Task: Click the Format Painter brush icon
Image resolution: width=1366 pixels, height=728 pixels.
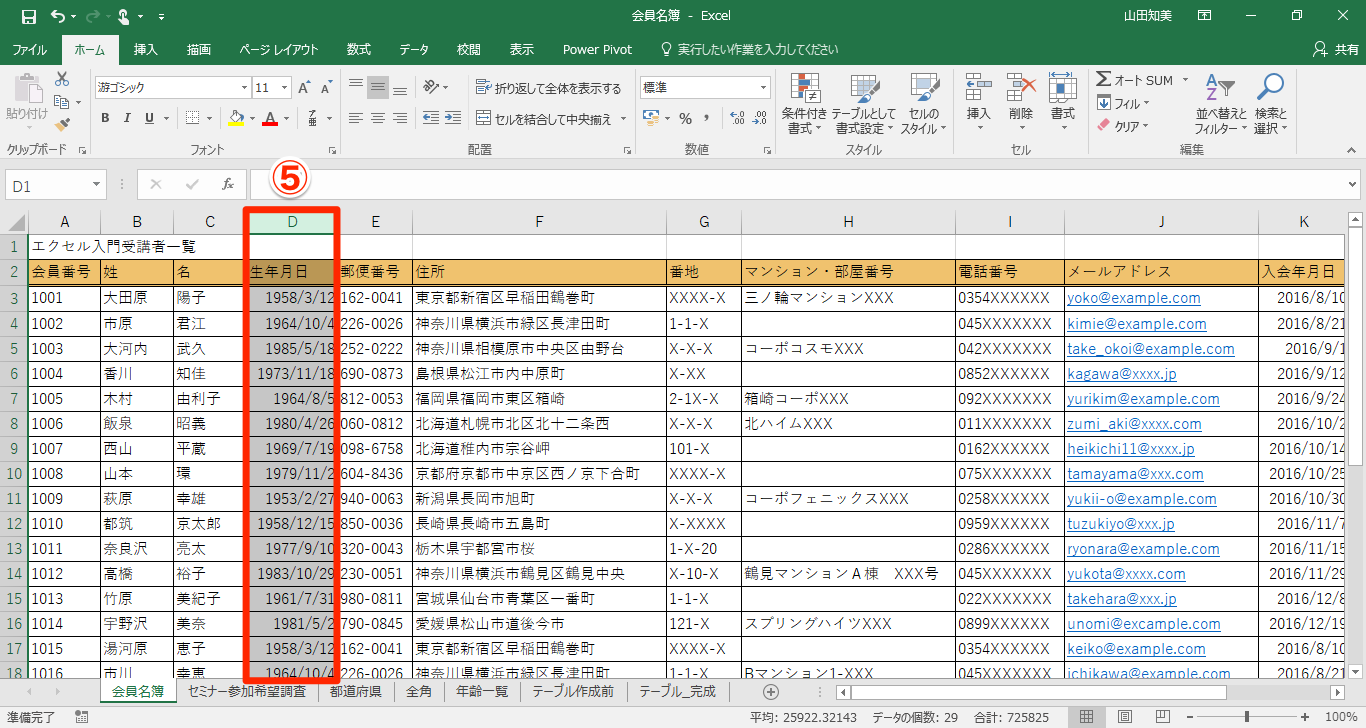Action: point(62,125)
